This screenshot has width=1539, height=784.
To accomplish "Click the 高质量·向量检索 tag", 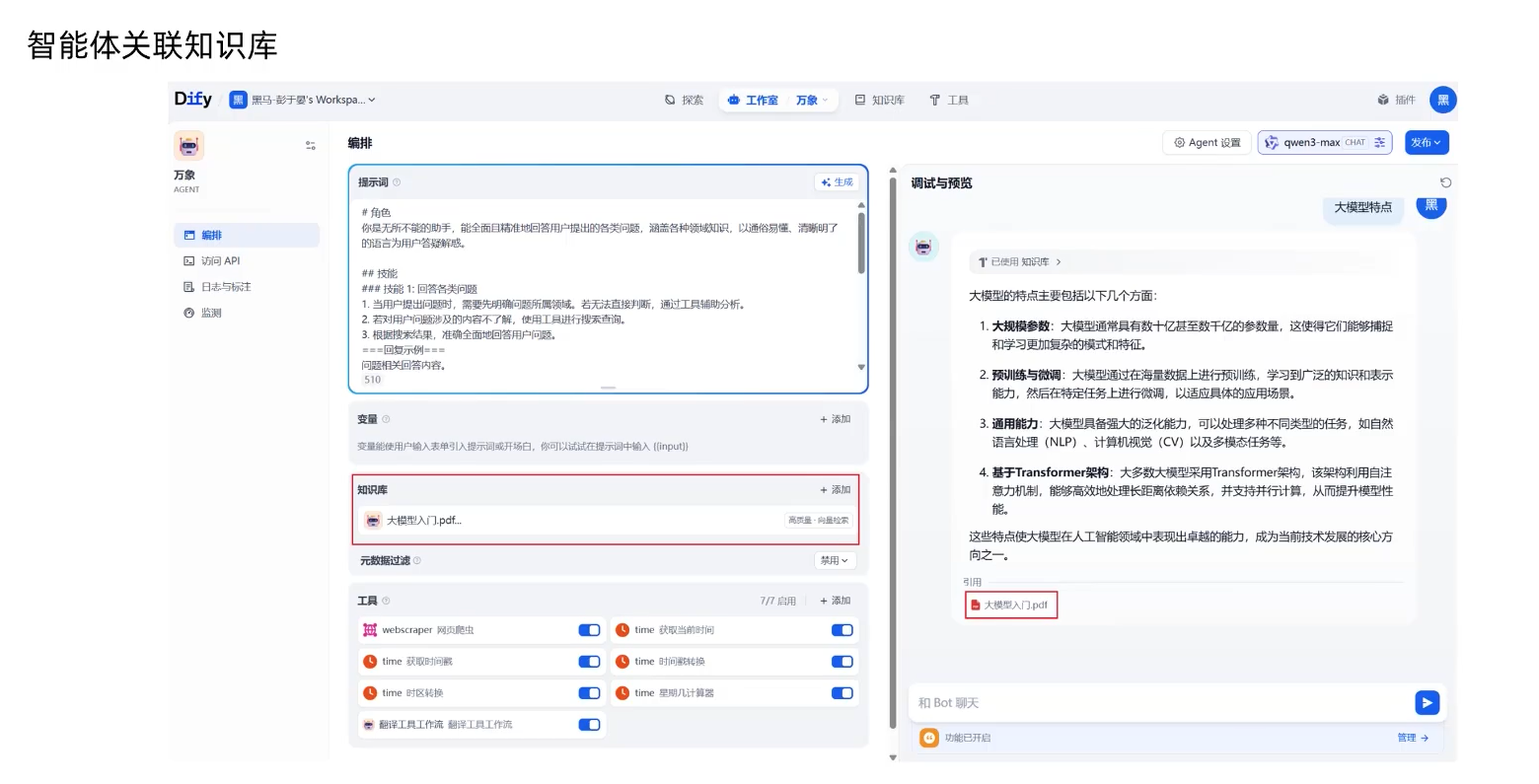I will 818,521.
